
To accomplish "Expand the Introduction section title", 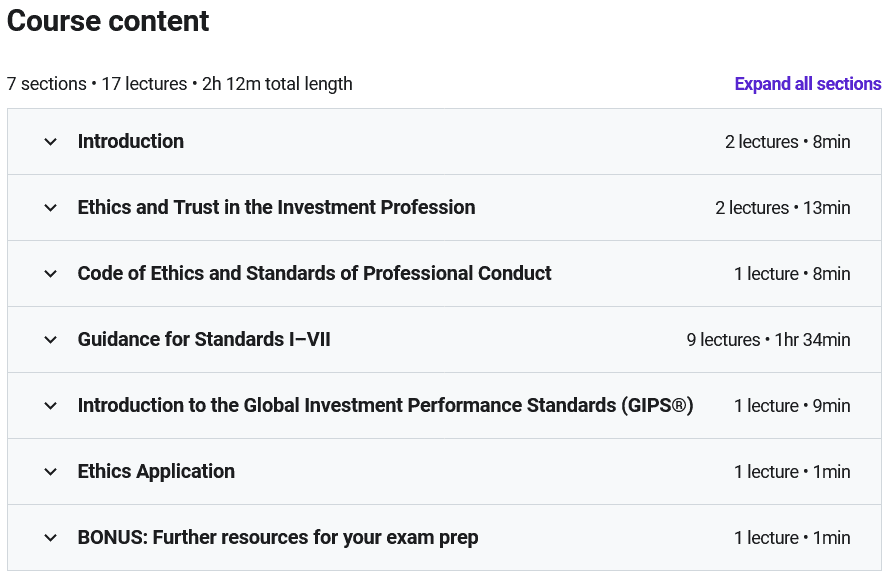I will (131, 142).
